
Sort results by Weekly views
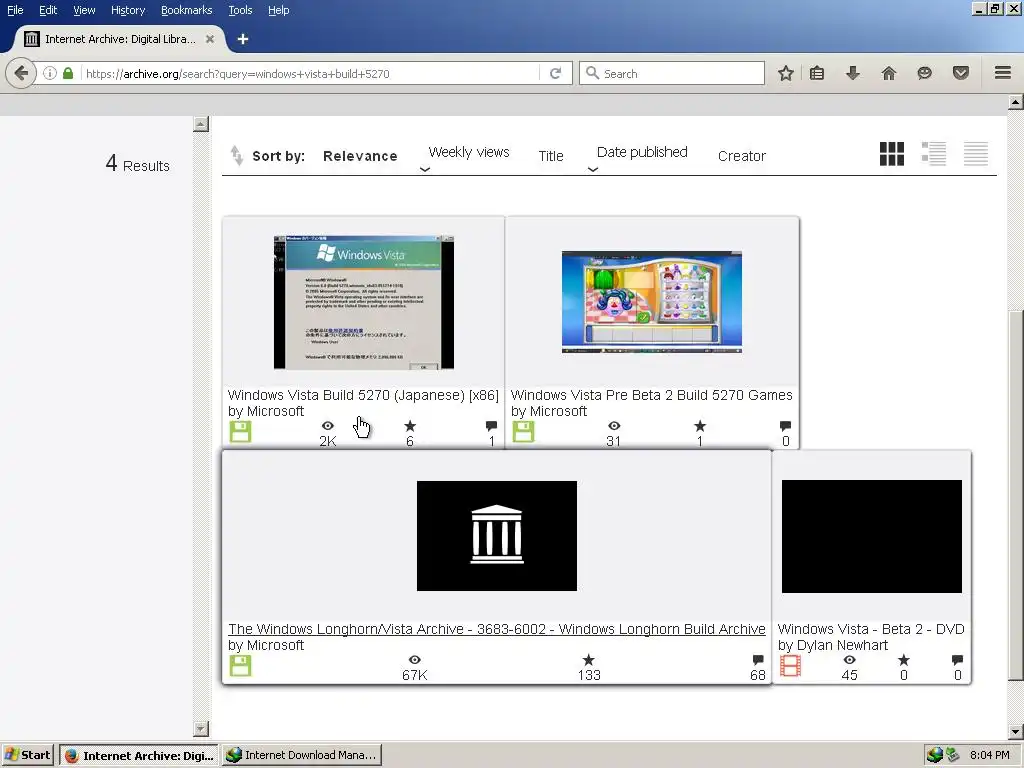pos(469,152)
